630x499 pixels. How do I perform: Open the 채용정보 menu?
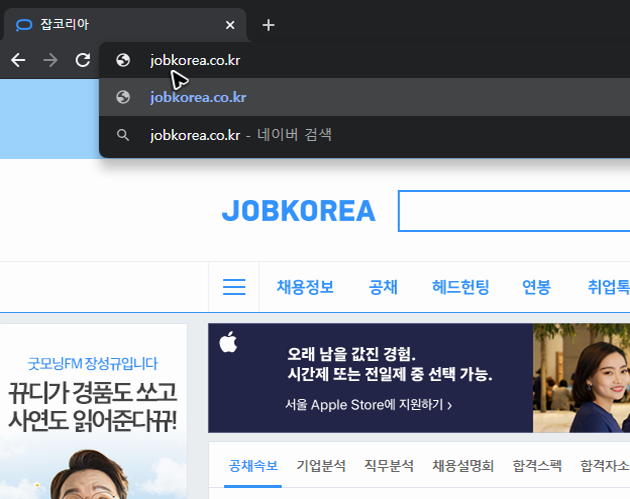[x=305, y=287]
